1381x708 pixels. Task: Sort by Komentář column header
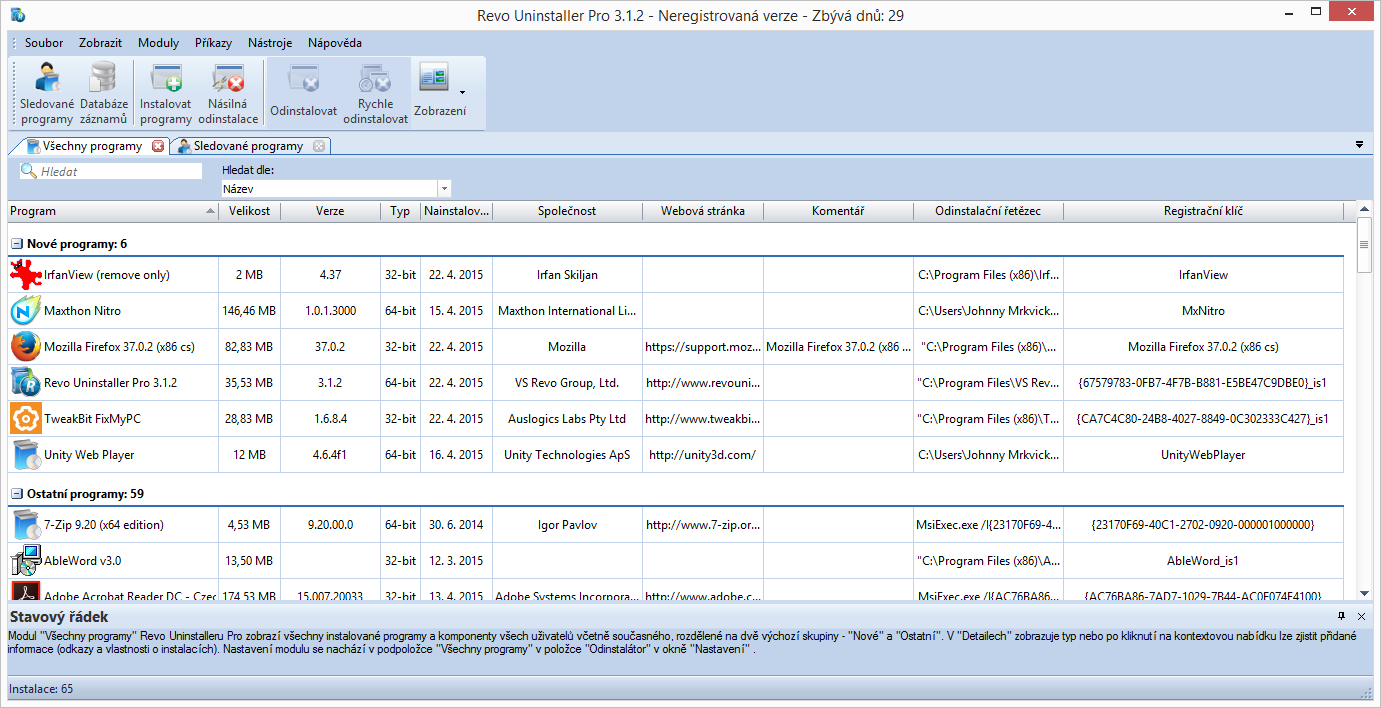point(838,211)
